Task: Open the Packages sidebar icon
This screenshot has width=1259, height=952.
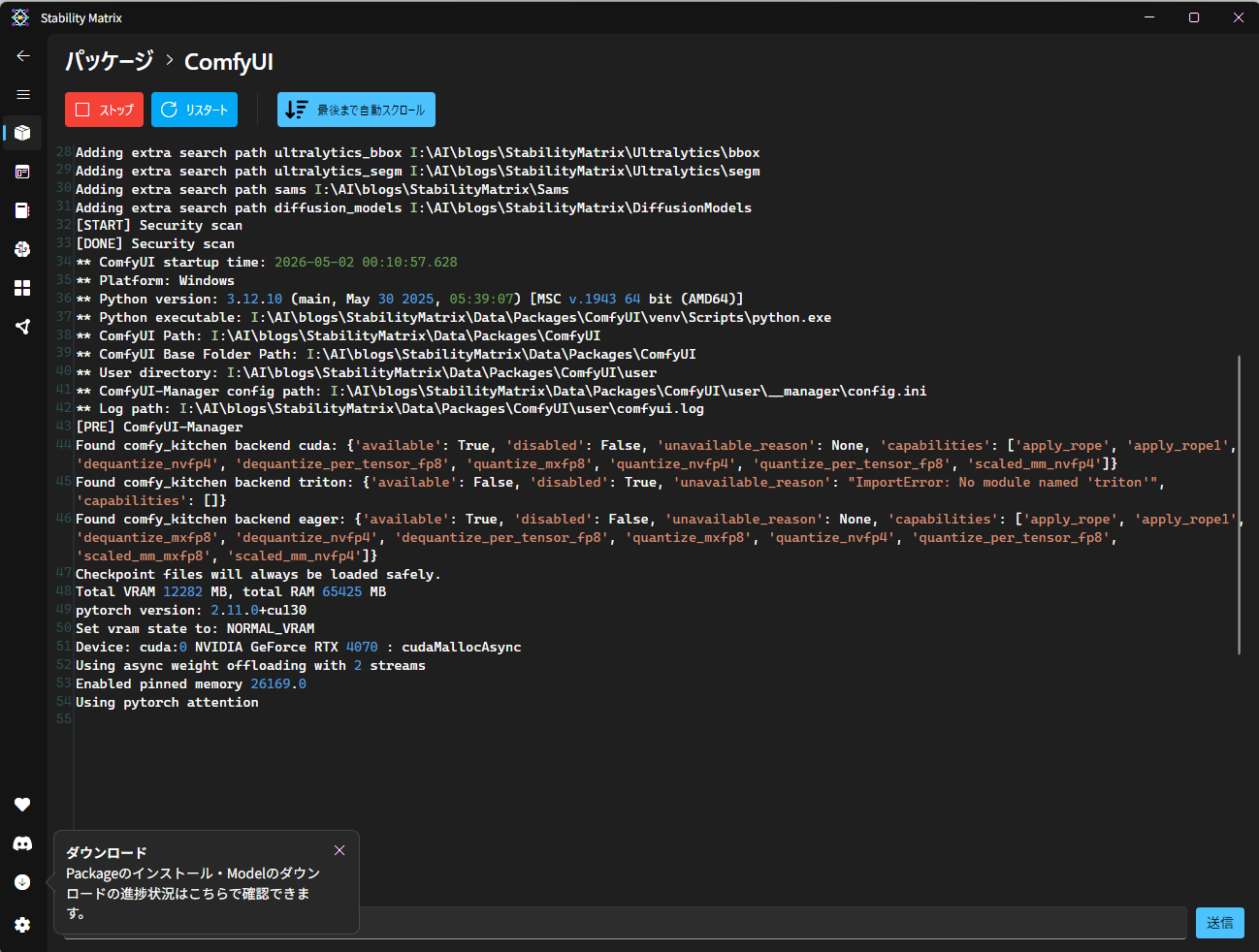Action: [22, 133]
